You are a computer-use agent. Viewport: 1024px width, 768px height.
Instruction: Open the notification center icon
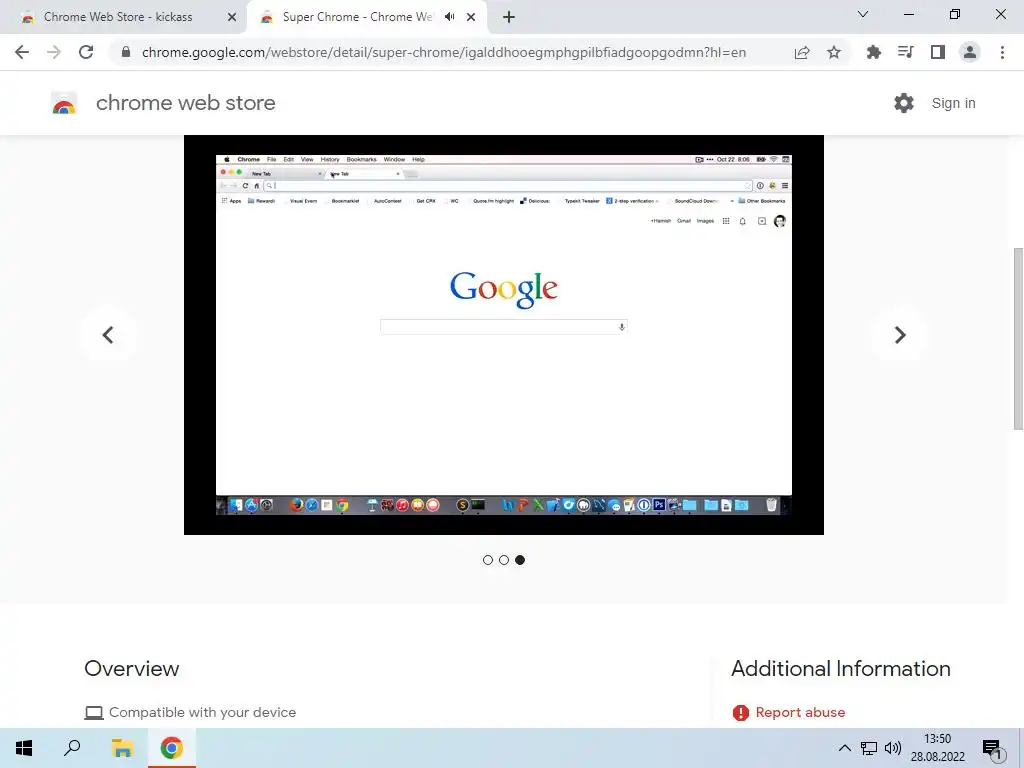[993, 748]
